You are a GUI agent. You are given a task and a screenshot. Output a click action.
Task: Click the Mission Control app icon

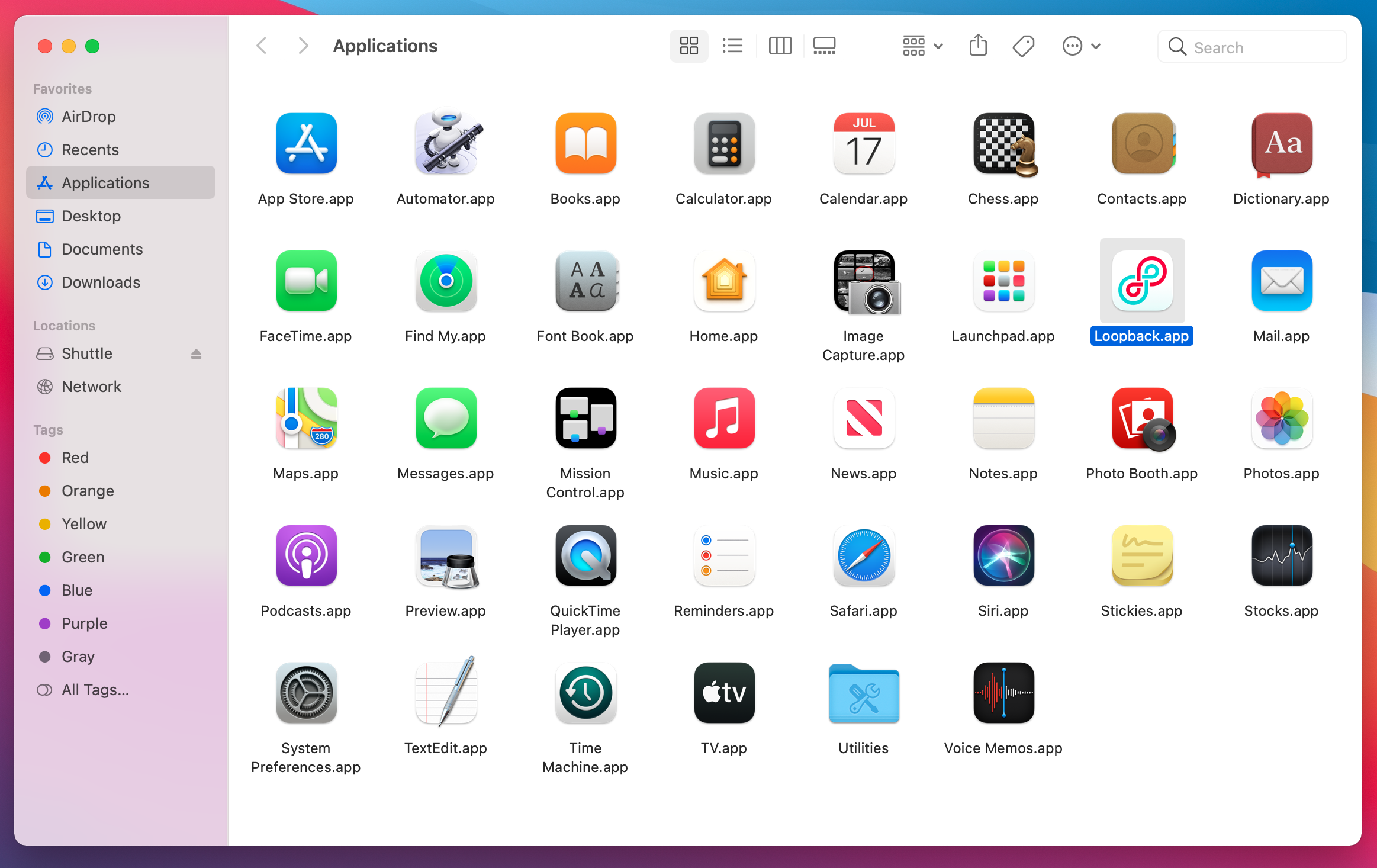pyautogui.click(x=585, y=418)
